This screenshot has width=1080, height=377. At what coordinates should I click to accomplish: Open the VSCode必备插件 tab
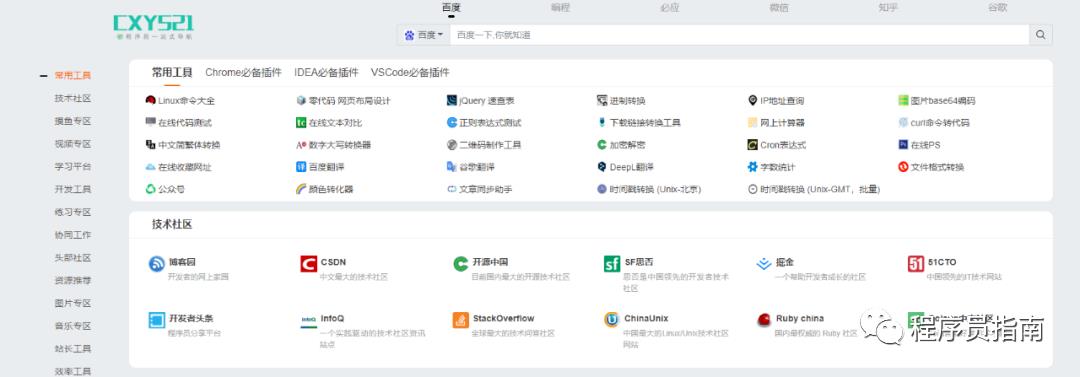410,72
